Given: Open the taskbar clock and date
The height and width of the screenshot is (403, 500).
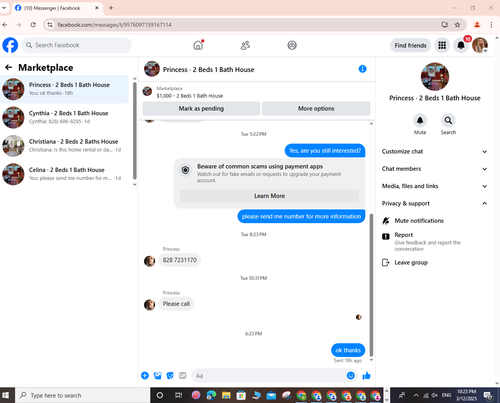Looking at the screenshot, I should (466, 395).
